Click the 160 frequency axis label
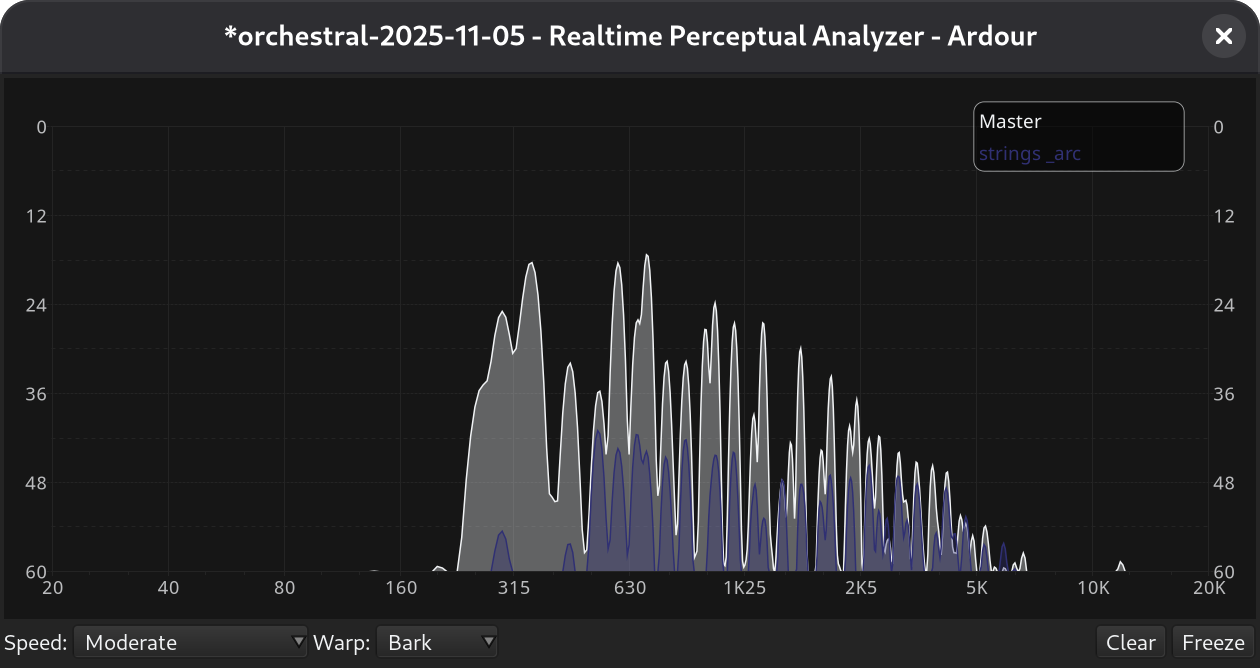Screen dimensions: 1260x668 [399, 588]
